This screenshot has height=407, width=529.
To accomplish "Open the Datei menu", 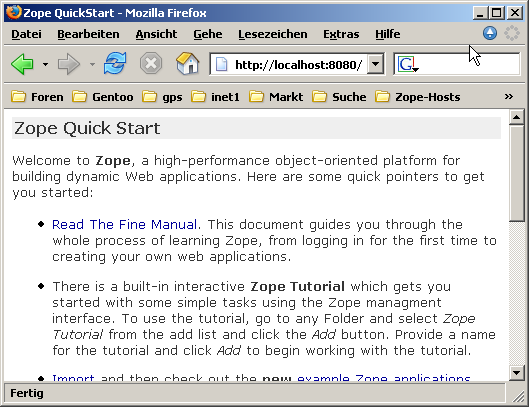I will point(26,34).
